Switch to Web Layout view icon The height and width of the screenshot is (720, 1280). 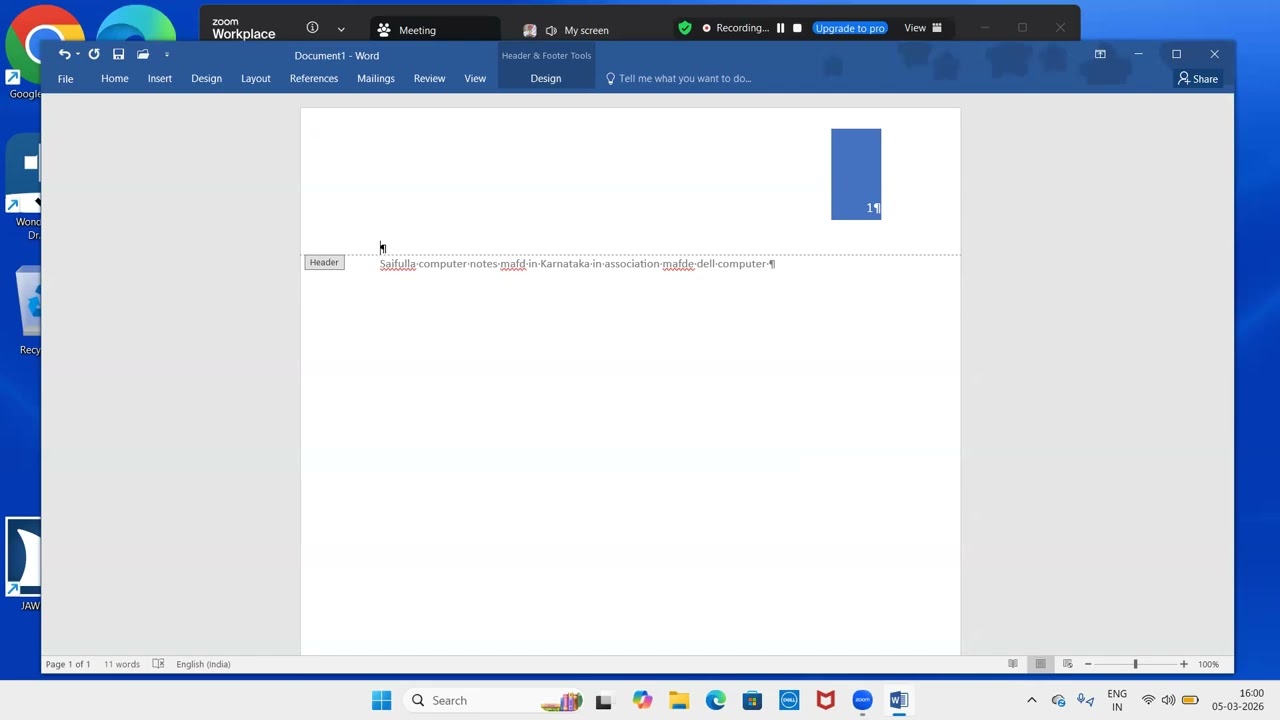click(x=1068, y=664)
